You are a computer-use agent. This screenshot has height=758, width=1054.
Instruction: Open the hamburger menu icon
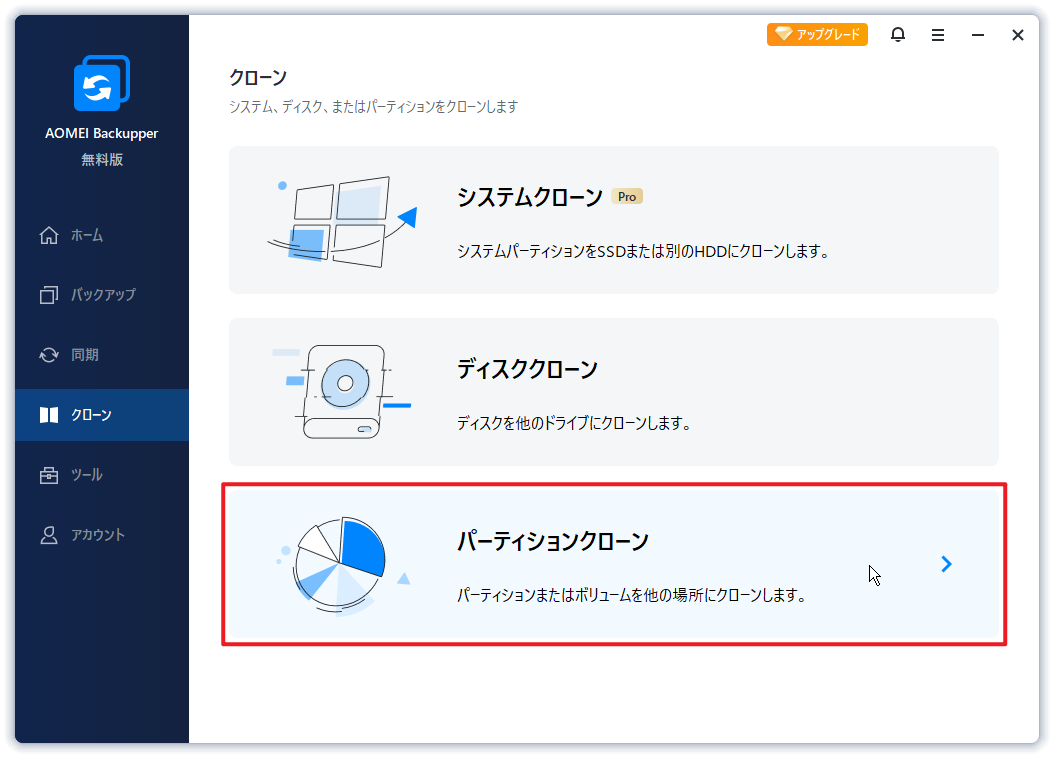coord(937,34)
